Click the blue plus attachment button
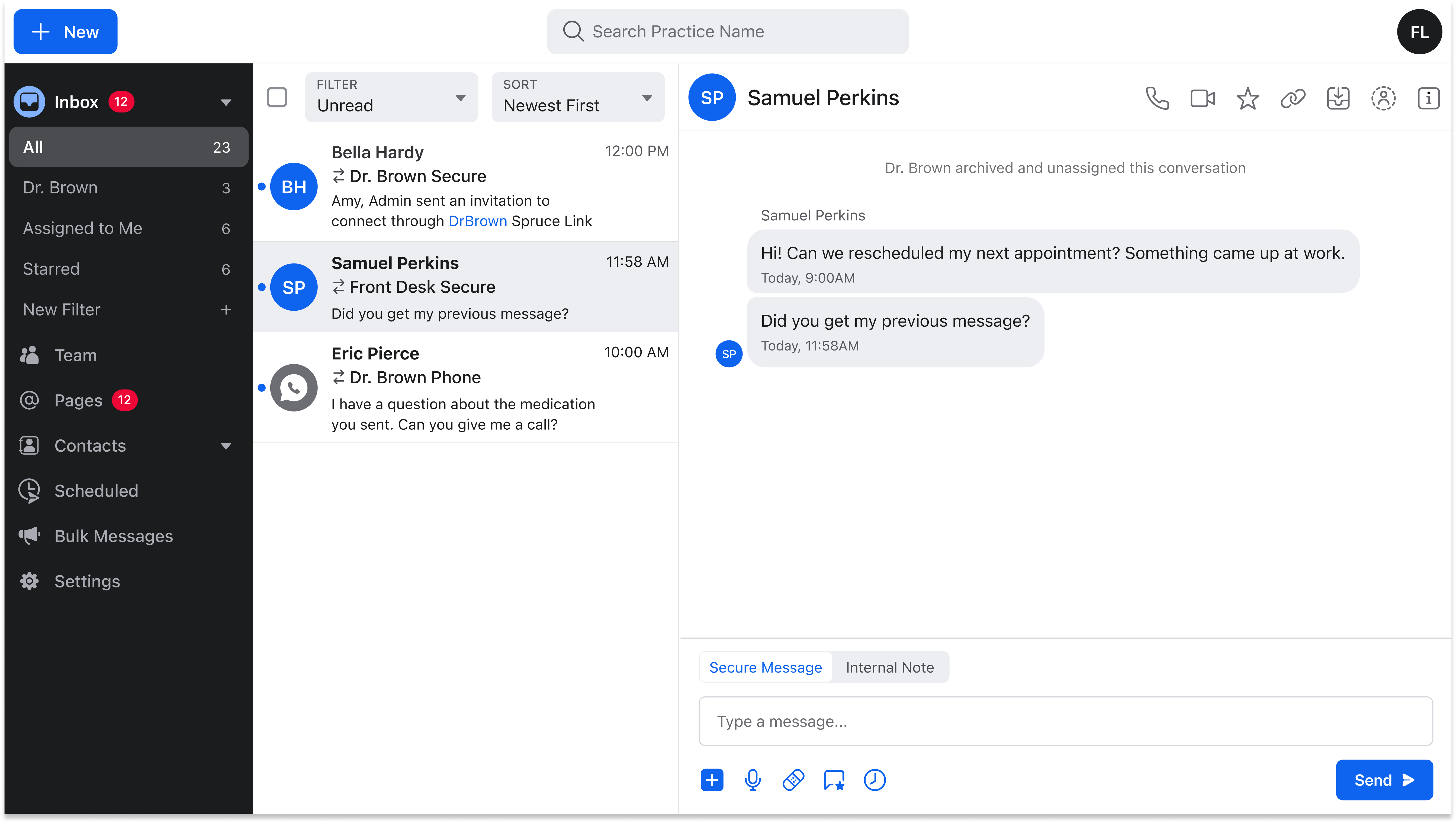 [712, 780]
